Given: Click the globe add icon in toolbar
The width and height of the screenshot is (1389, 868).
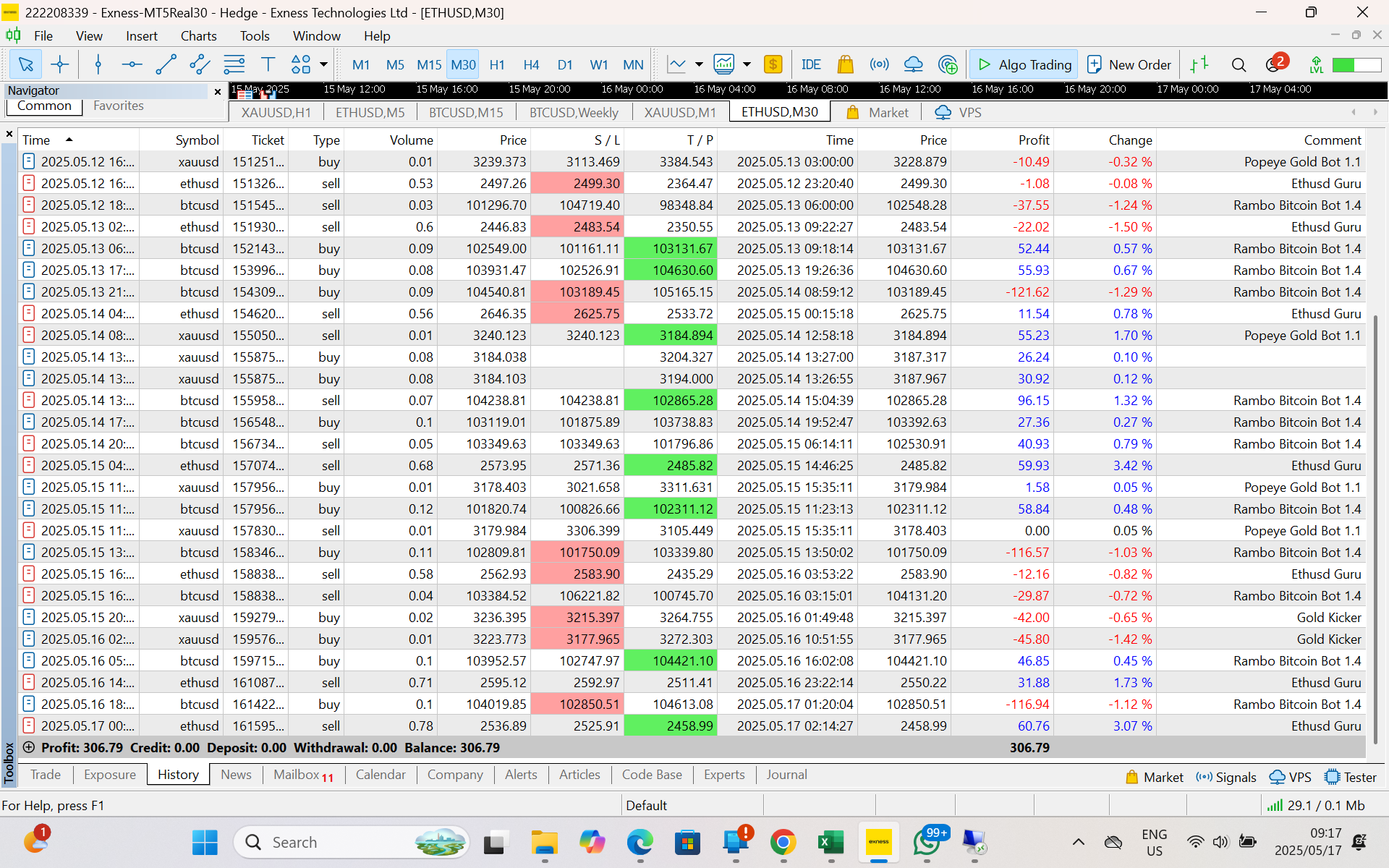Looking at the screenshot, I should (x=947, y=65).
